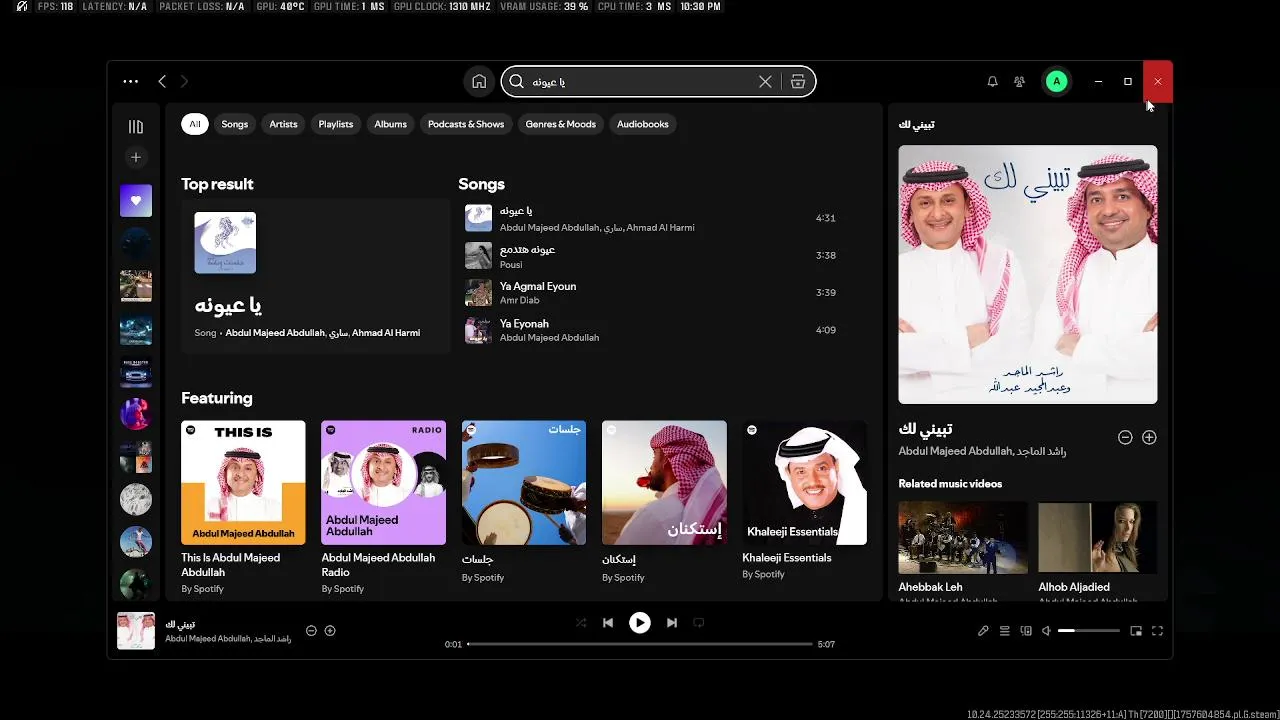Open the Browse icon in search bar
Screen dimensions: 1280x720
tap(798, 82)
